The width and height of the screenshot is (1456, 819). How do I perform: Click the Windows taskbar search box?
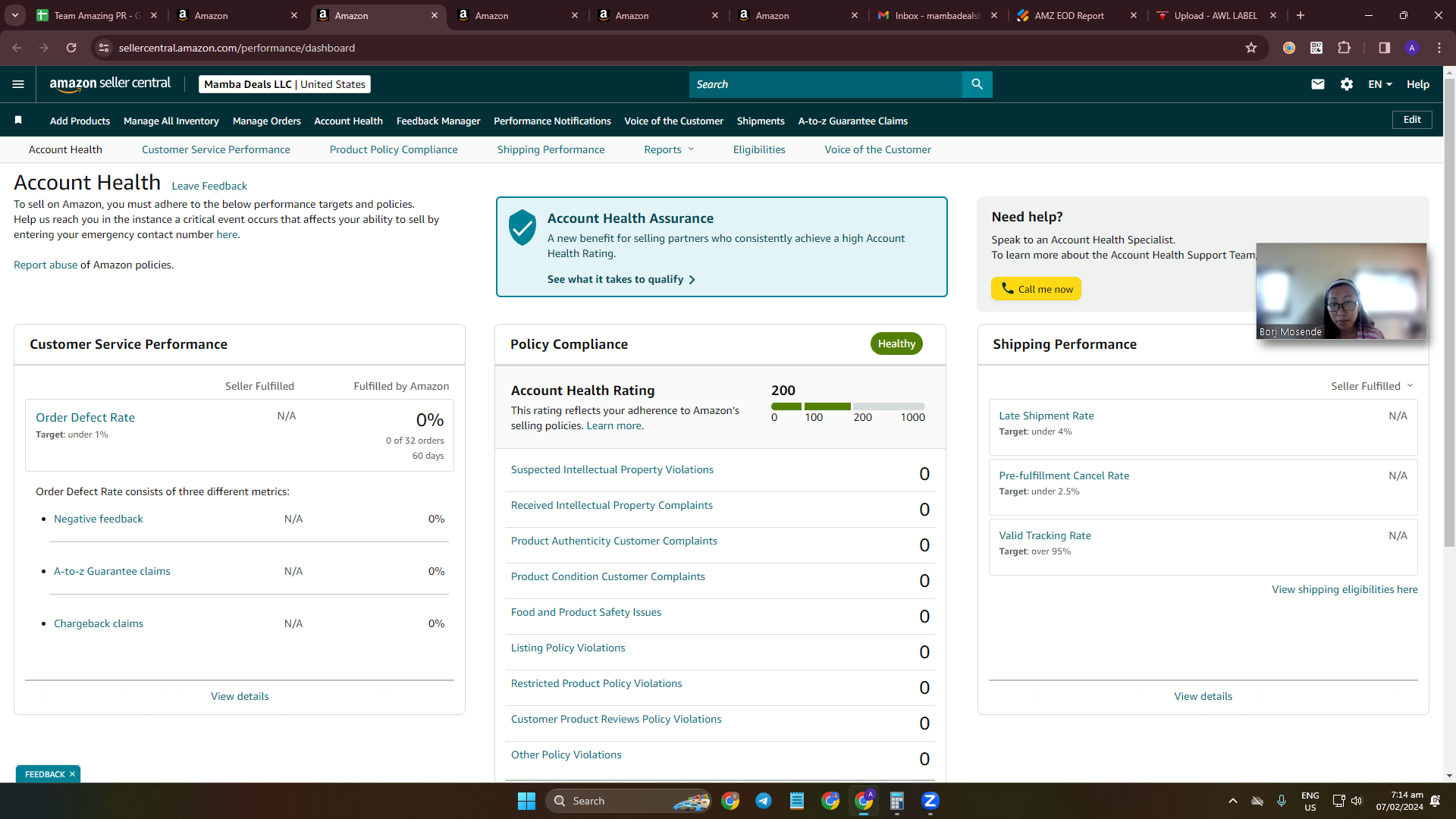pyautogui.click(x=628, y=801)
